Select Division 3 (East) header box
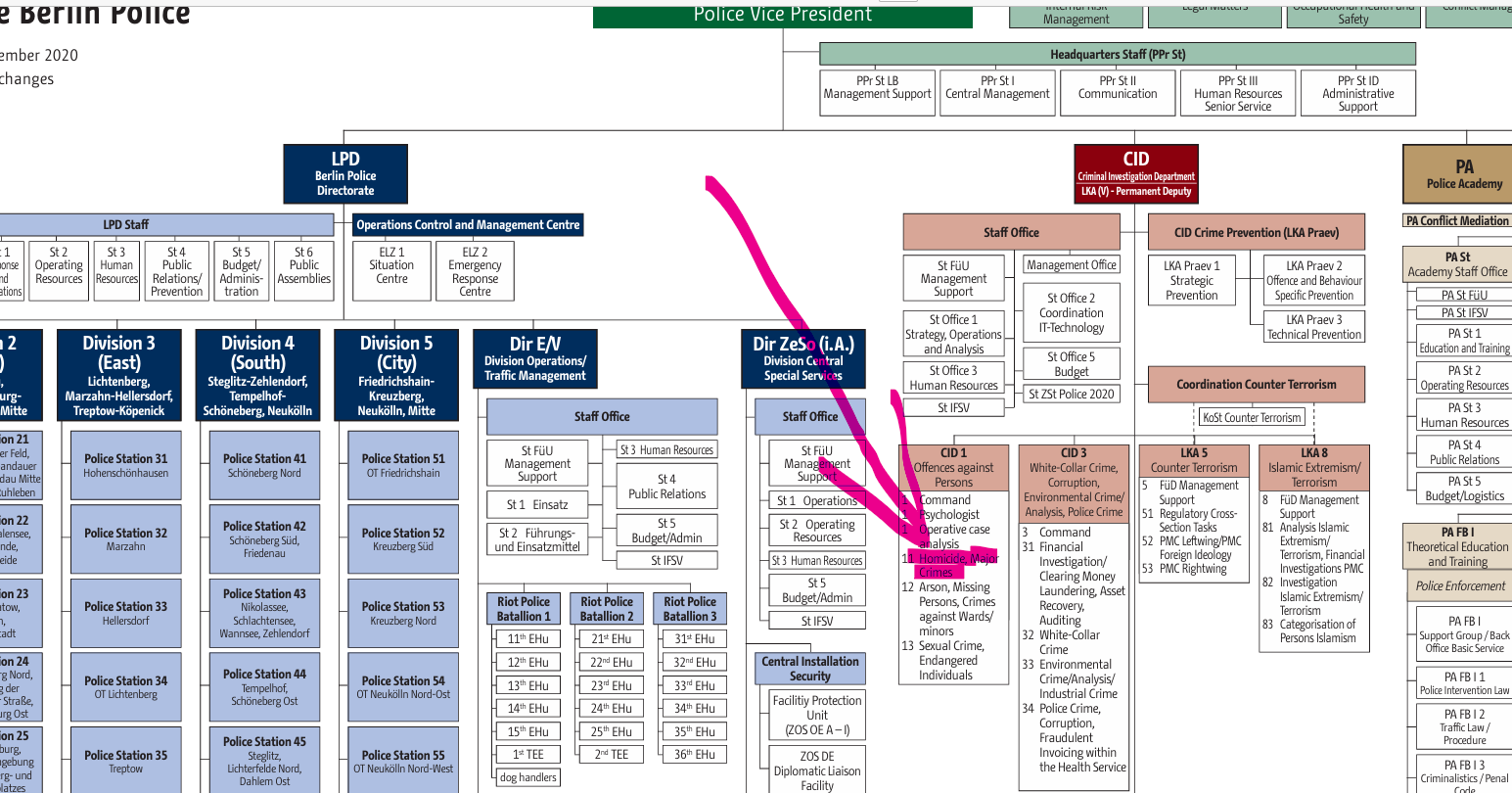Screen dimensions: 1512x793 coord(118,375)
